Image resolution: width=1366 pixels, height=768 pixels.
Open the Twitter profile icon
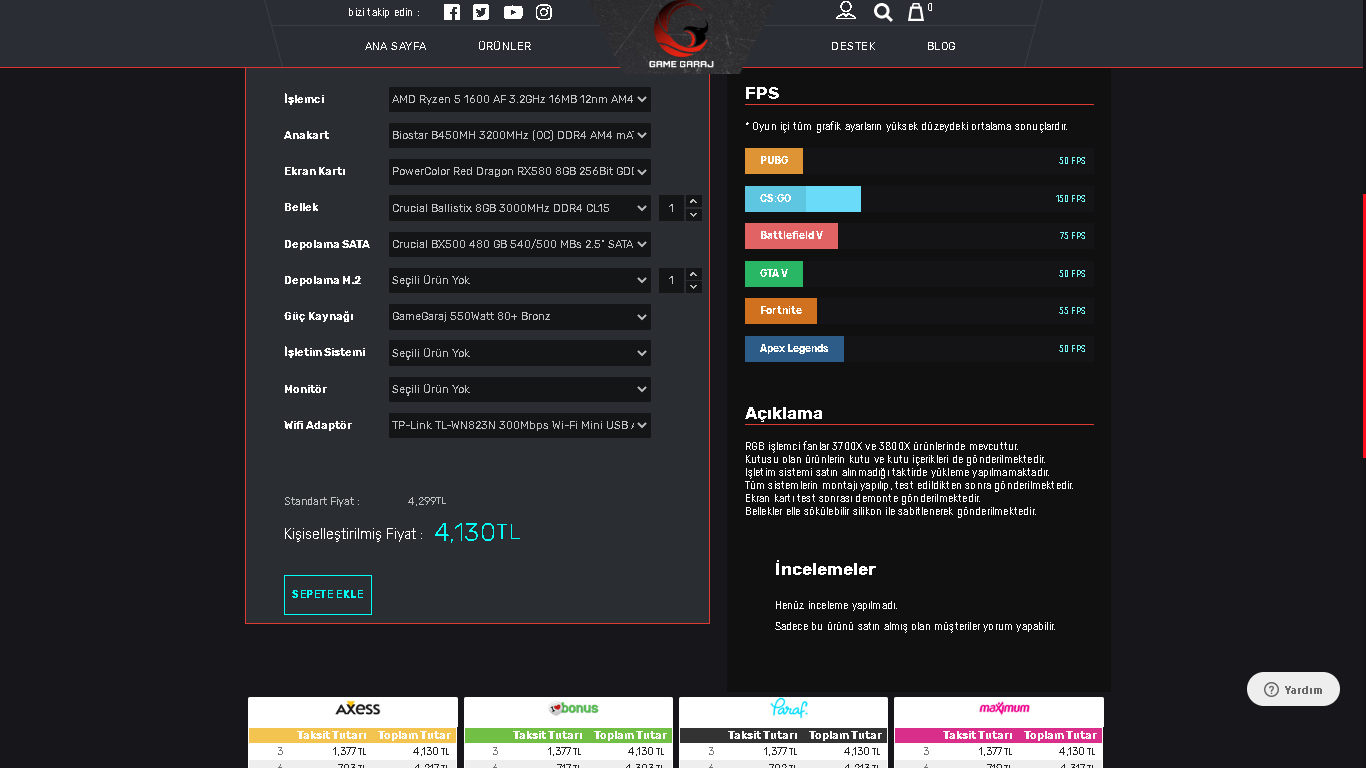click(x=481, y=12)
